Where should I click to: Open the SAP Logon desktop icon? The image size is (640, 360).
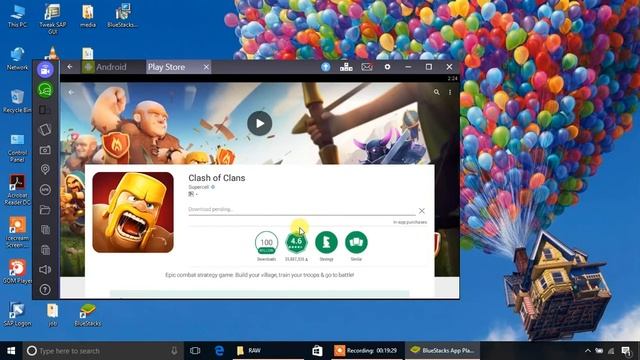click(x=17, y=314)
